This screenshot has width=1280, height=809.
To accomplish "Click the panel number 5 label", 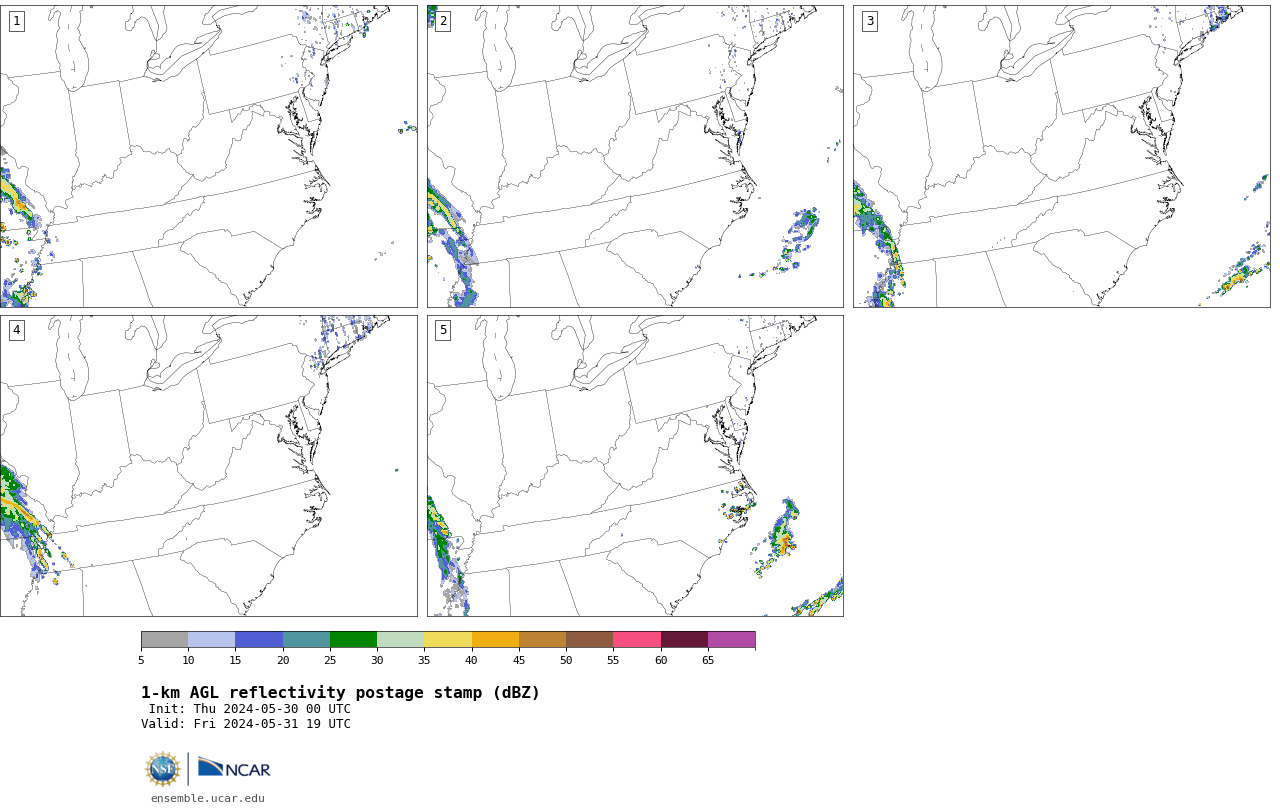I will click(443, 330).
